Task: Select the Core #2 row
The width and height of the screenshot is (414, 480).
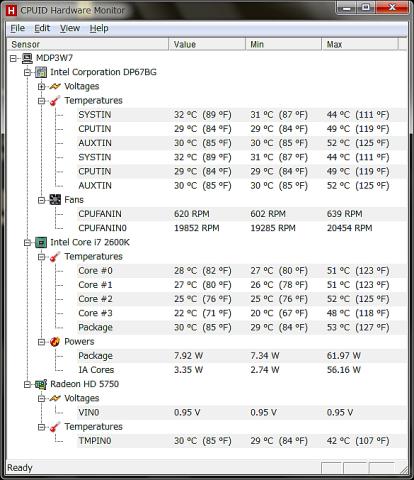Action: (x=241, y=299)
